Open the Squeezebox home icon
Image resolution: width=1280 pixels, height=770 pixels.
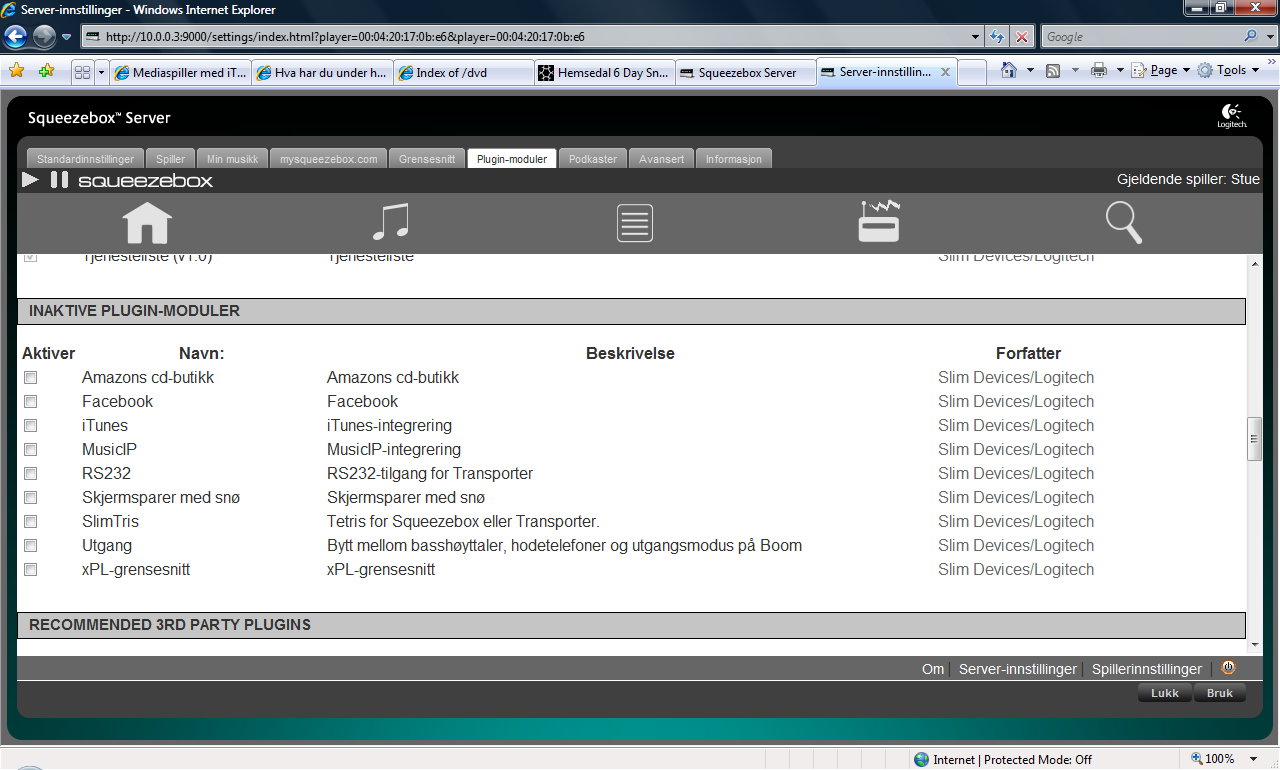coord(147,222)
